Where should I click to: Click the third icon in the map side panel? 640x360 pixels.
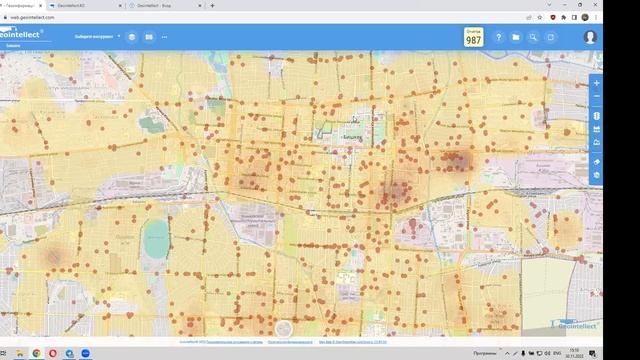(596, 116)
